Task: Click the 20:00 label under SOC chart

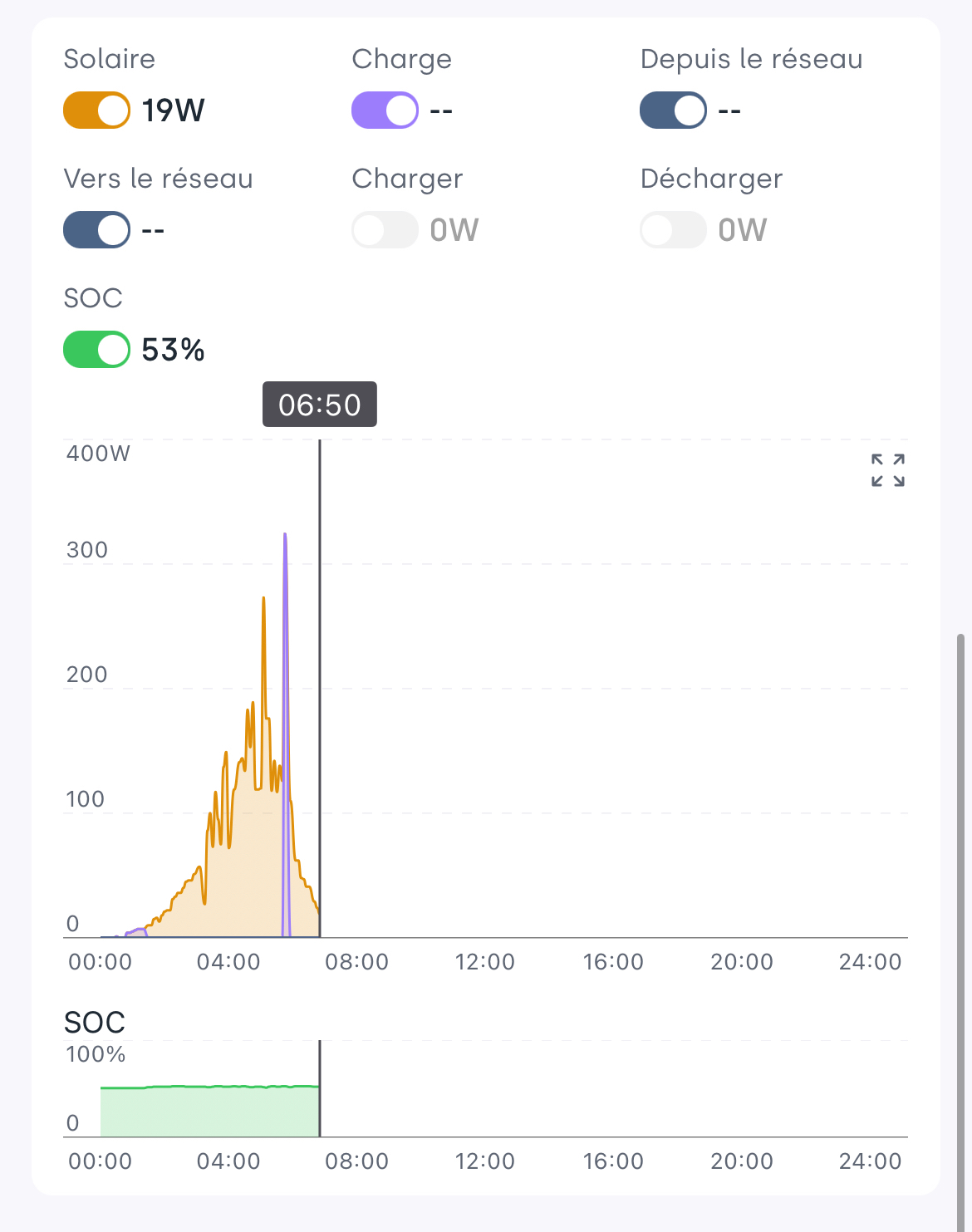Action: coord(742,1161)
